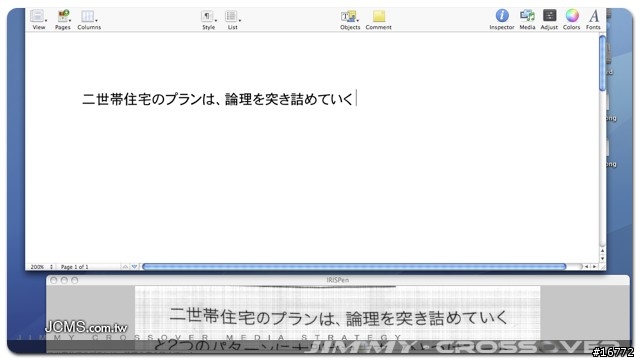Open the Media browser
Viewport: 640px width, 360px height.
[527, 19]
